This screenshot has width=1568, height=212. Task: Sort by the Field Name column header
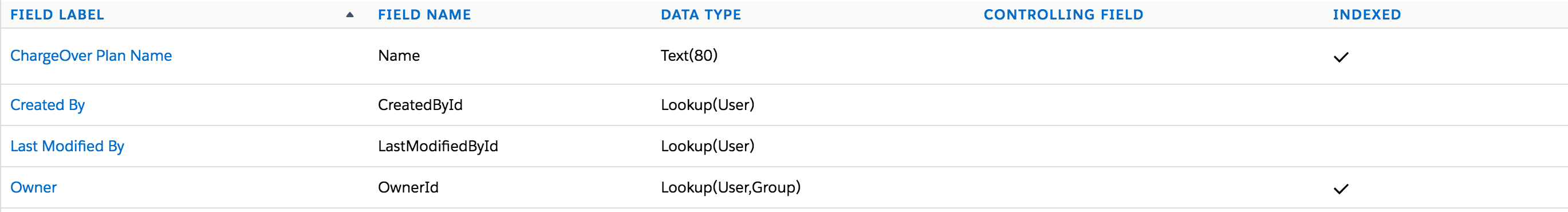pos(424,15)
